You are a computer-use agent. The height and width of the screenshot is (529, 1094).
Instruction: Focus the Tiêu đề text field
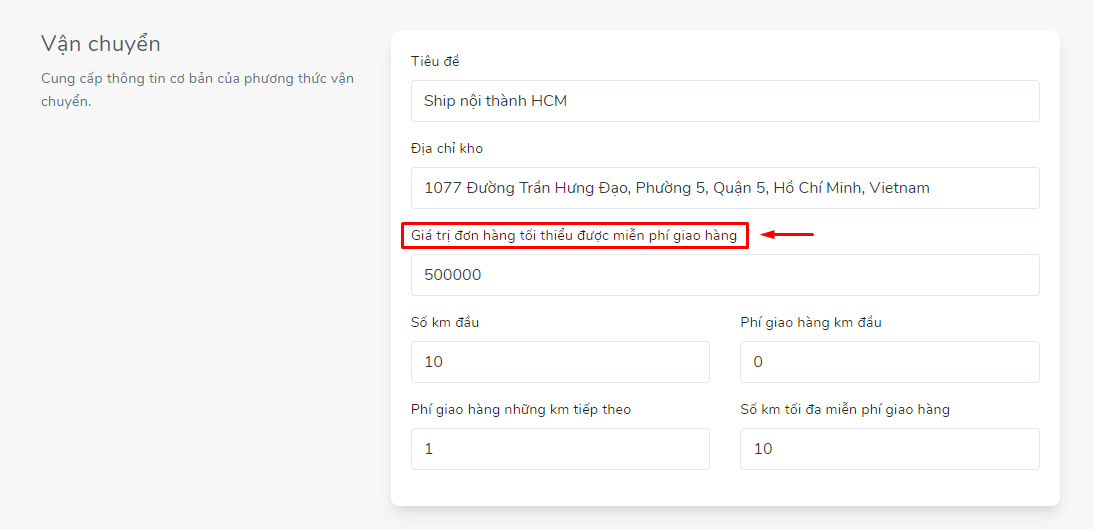[725, 101]
